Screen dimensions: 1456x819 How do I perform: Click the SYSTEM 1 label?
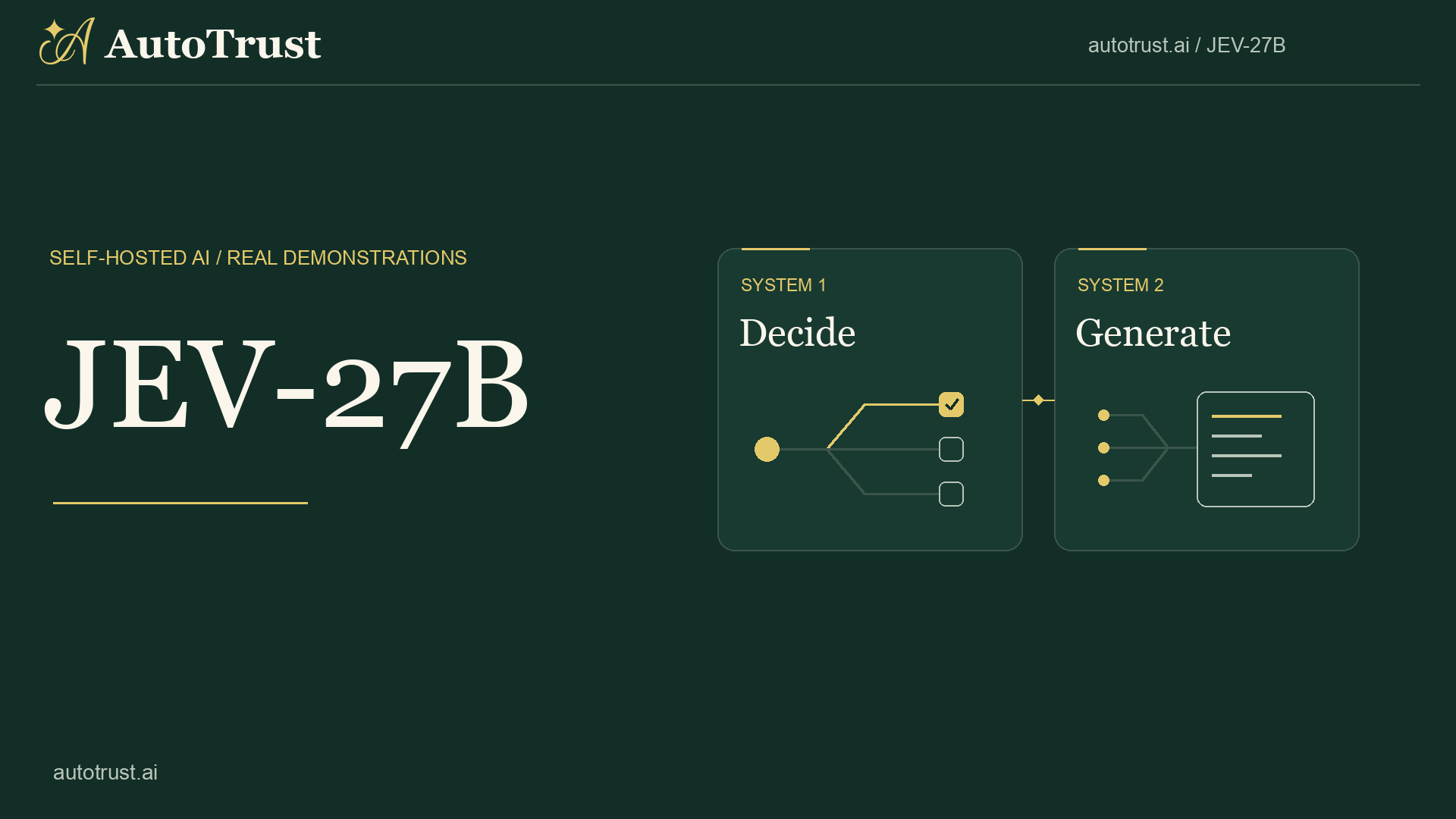[783, 285]
